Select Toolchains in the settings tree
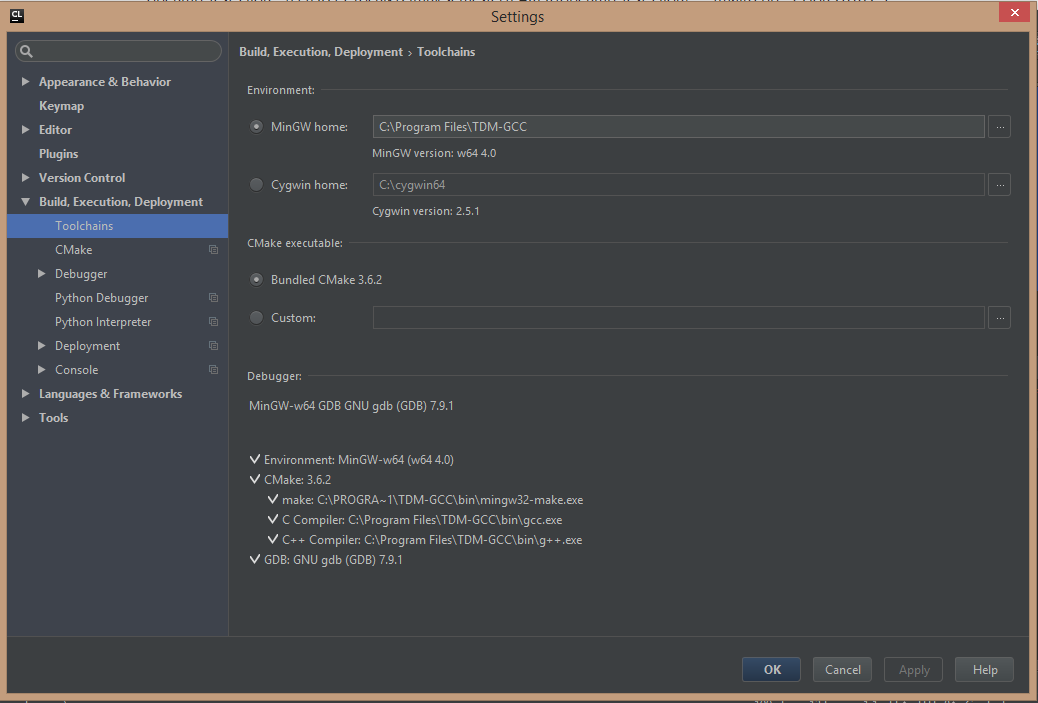 point(118,226)
